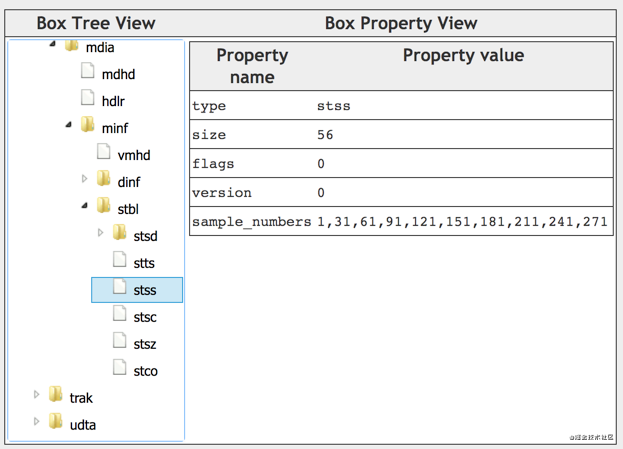623x449 pixels.
Task: Click the trak folder icon
Action: (x=56, y=394)
